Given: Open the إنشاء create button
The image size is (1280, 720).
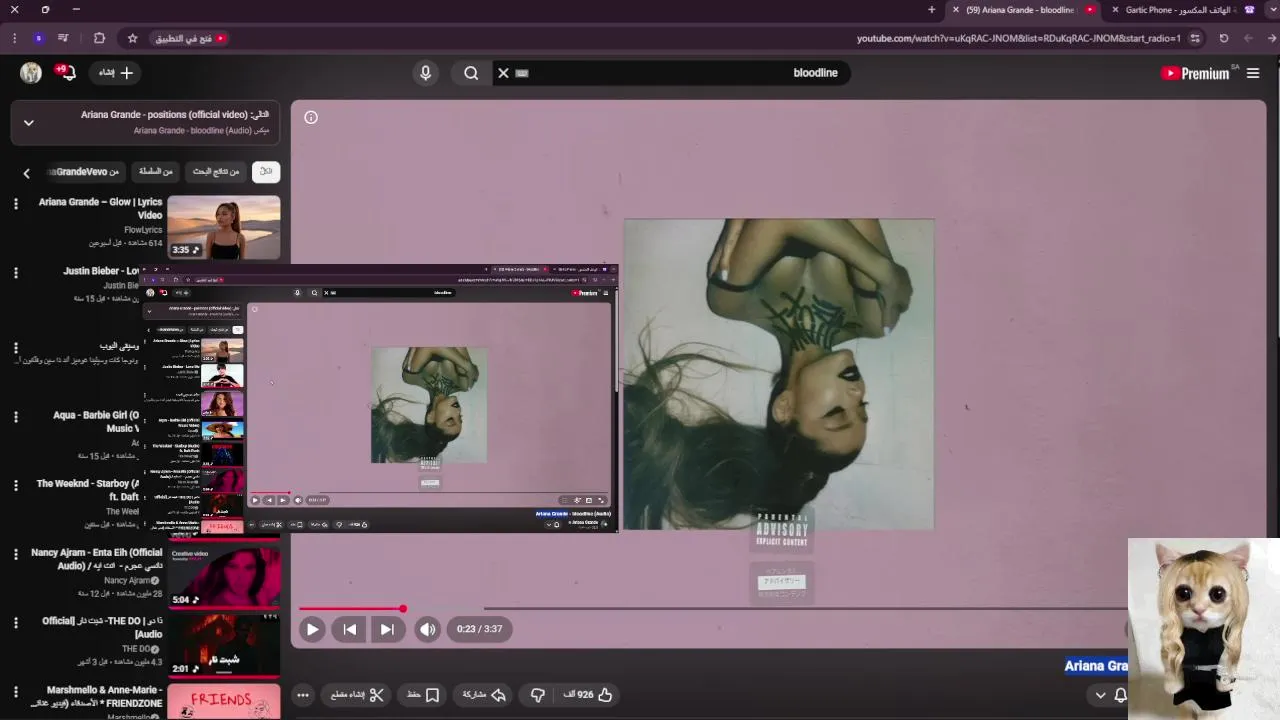Looking at the screenshot, I should (115, 73).
